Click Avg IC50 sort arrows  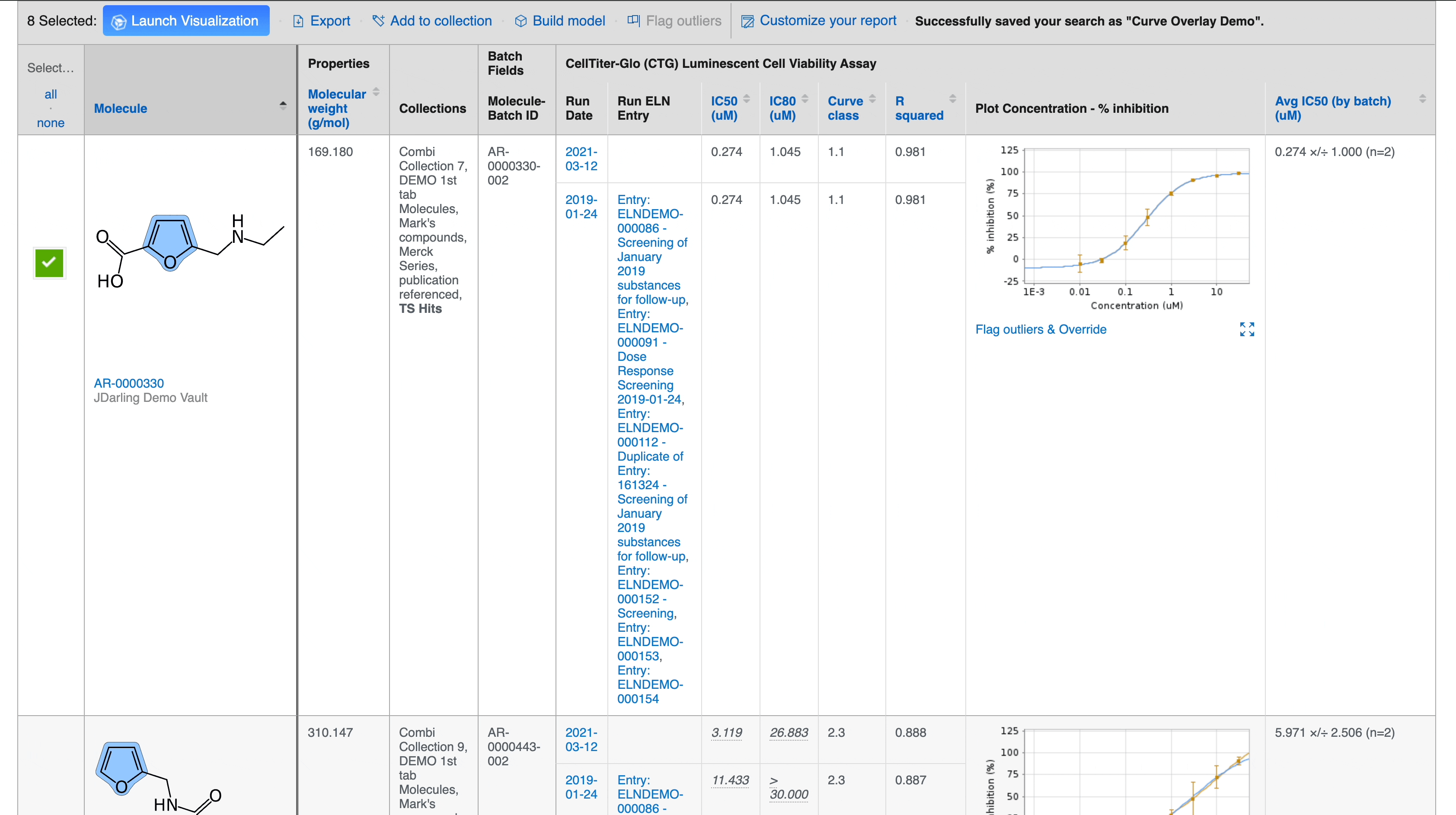point(1422,99)
